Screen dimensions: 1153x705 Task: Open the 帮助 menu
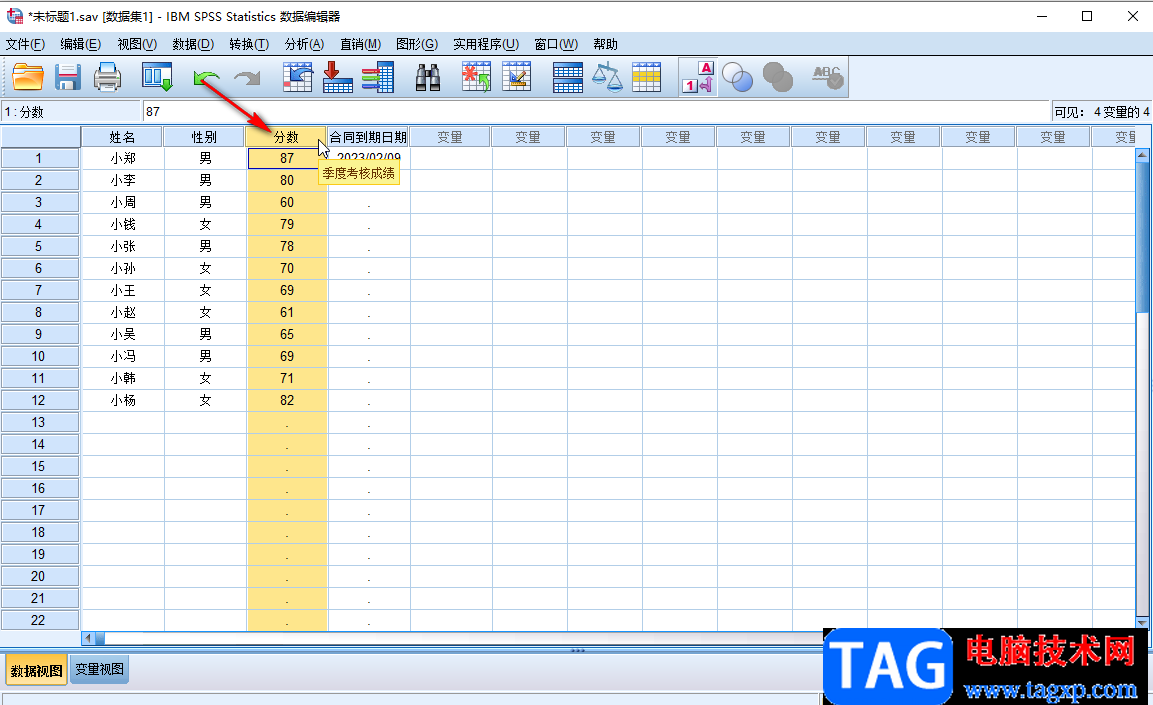[605, 44]
